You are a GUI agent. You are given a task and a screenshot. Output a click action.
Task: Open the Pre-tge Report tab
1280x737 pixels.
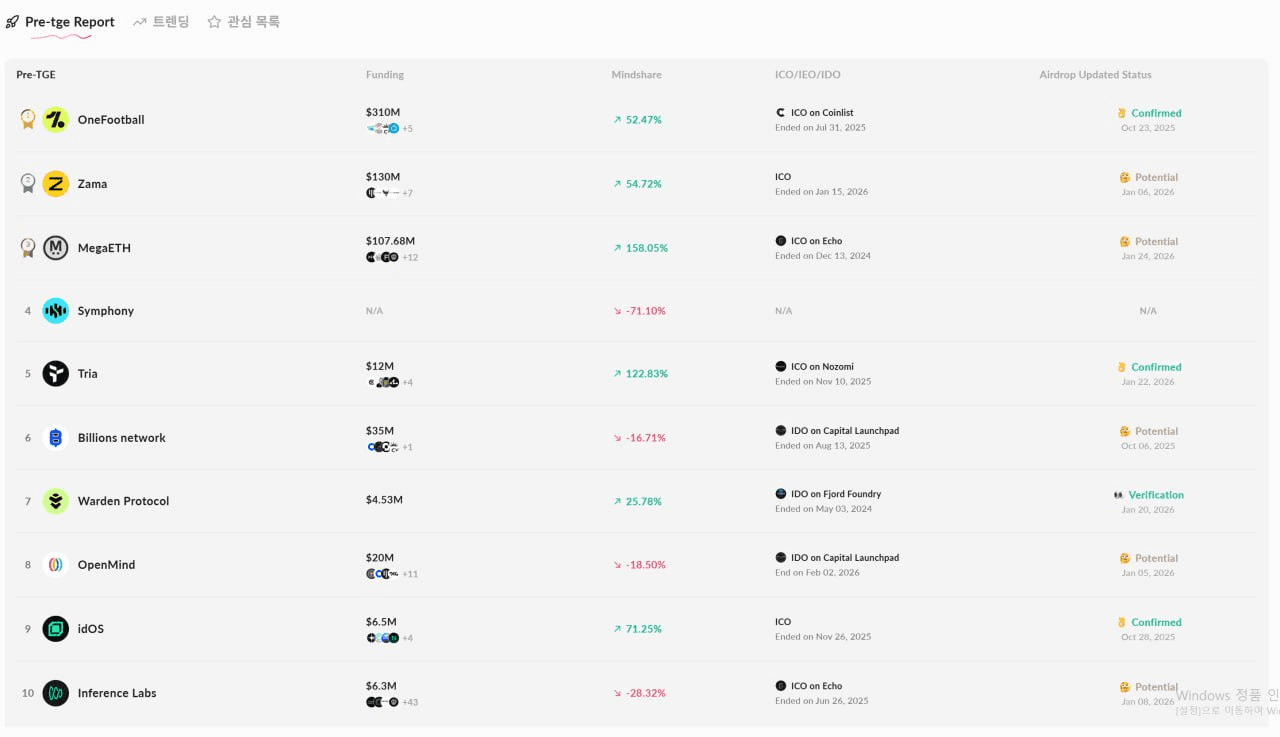(x=61, y=22)
